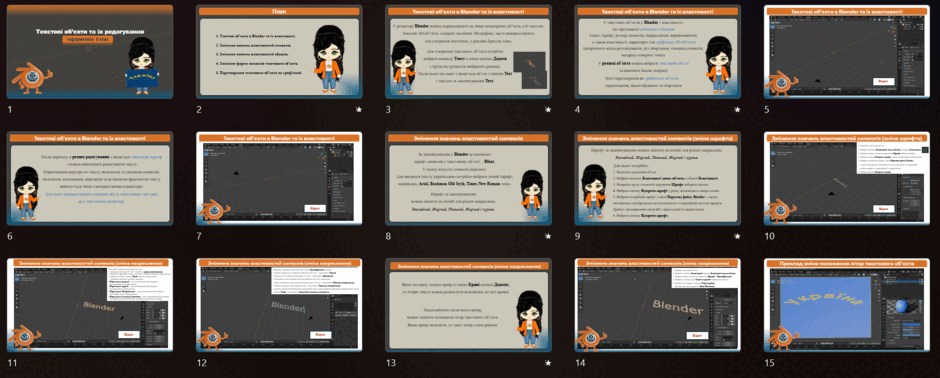940x378 pixels.
Task: Click the number label '7' below its slide
Action: (200, 237)
